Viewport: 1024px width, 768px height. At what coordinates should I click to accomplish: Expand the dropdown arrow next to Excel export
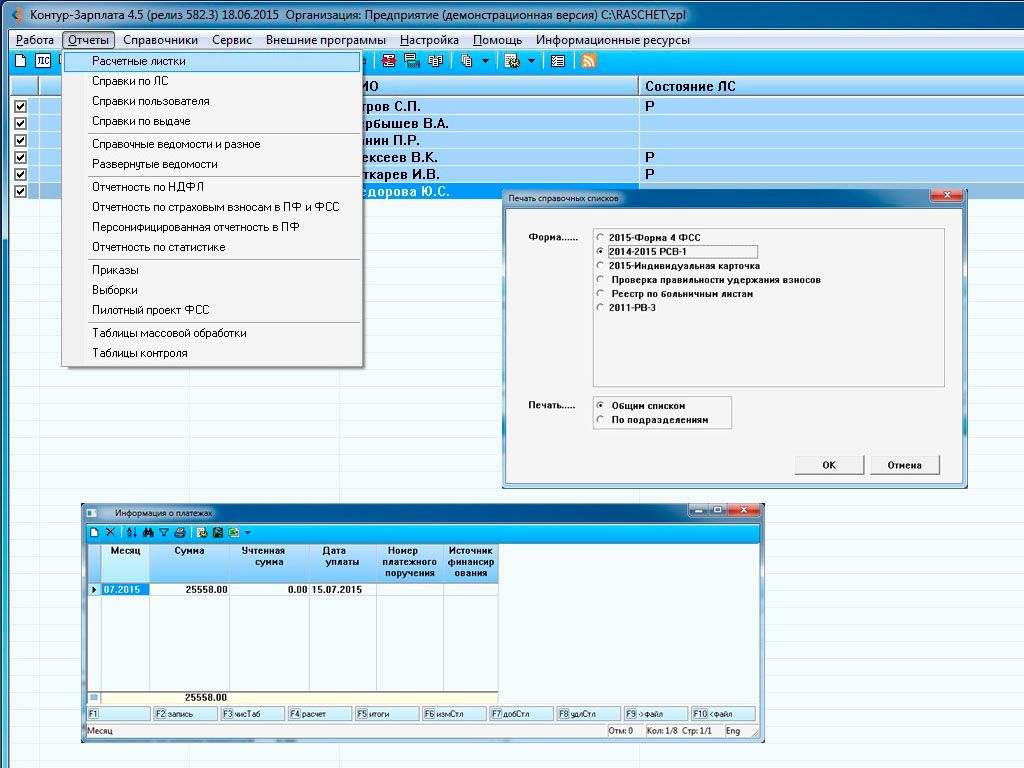(x=248, y=532)
